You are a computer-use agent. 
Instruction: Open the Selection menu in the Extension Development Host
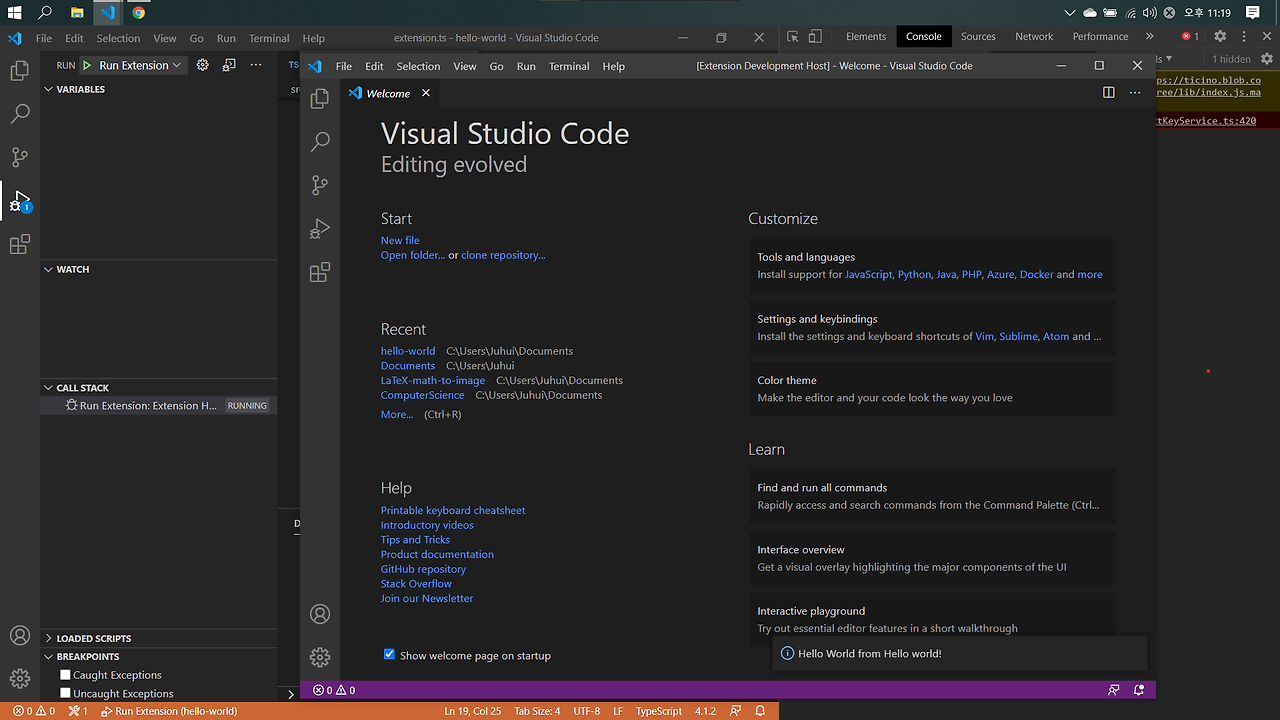tap(418, 66)
